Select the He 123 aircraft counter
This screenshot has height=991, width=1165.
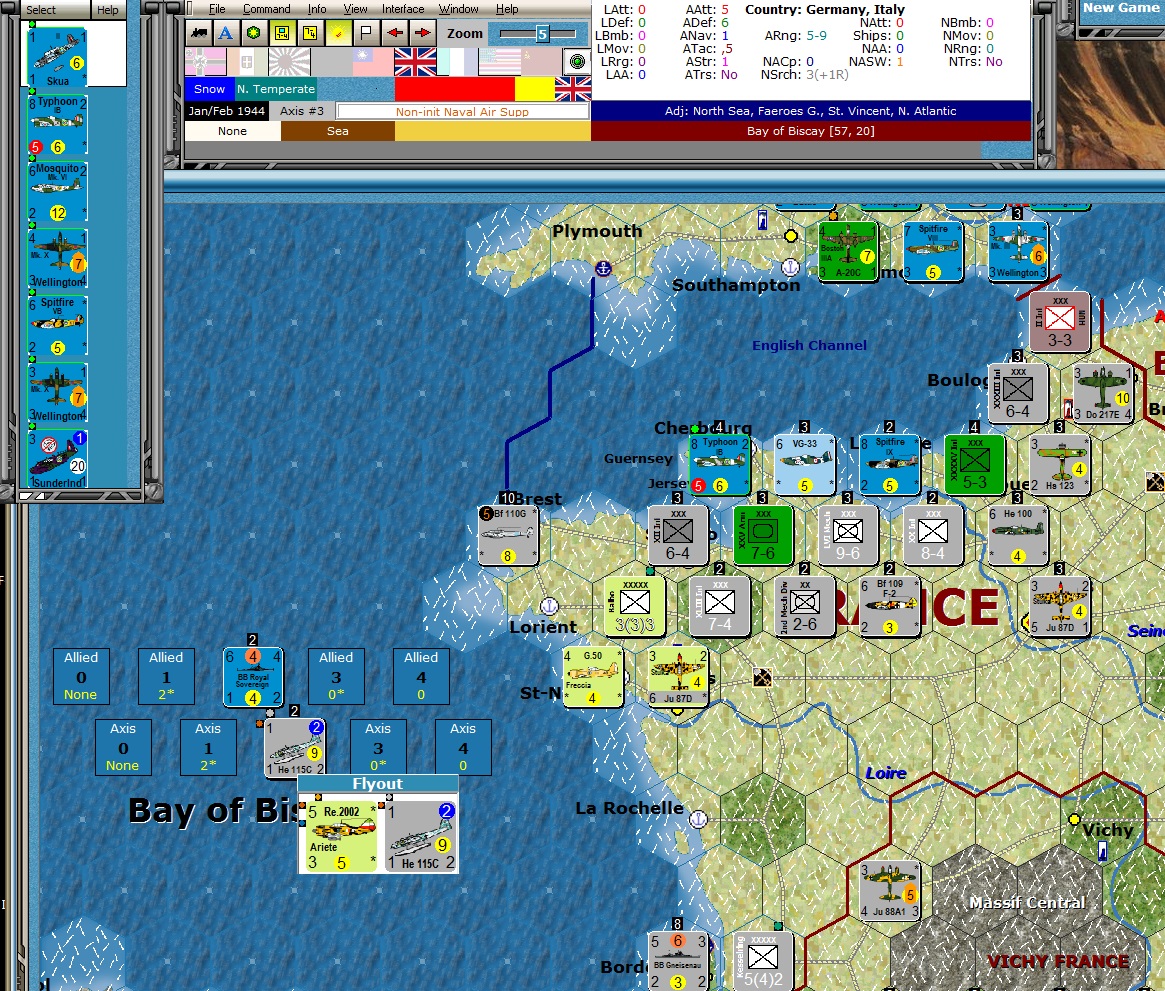1059,465
